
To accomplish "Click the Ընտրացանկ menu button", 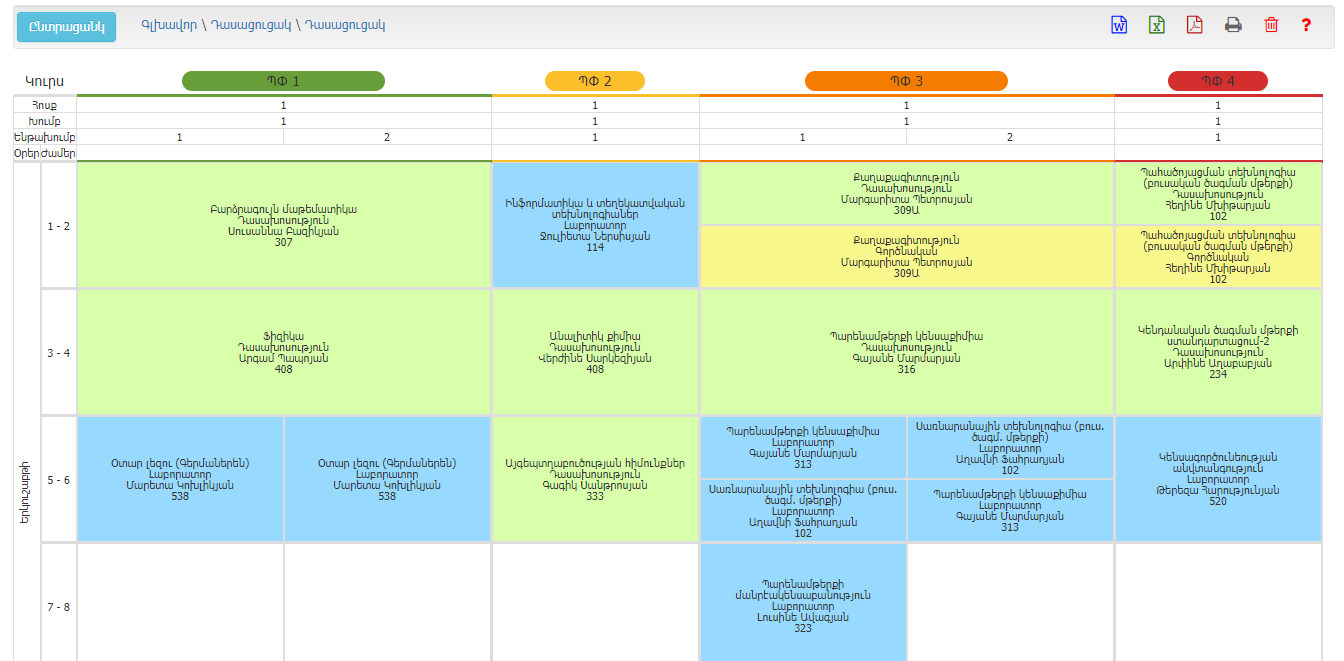I will [x=66, y=27].
